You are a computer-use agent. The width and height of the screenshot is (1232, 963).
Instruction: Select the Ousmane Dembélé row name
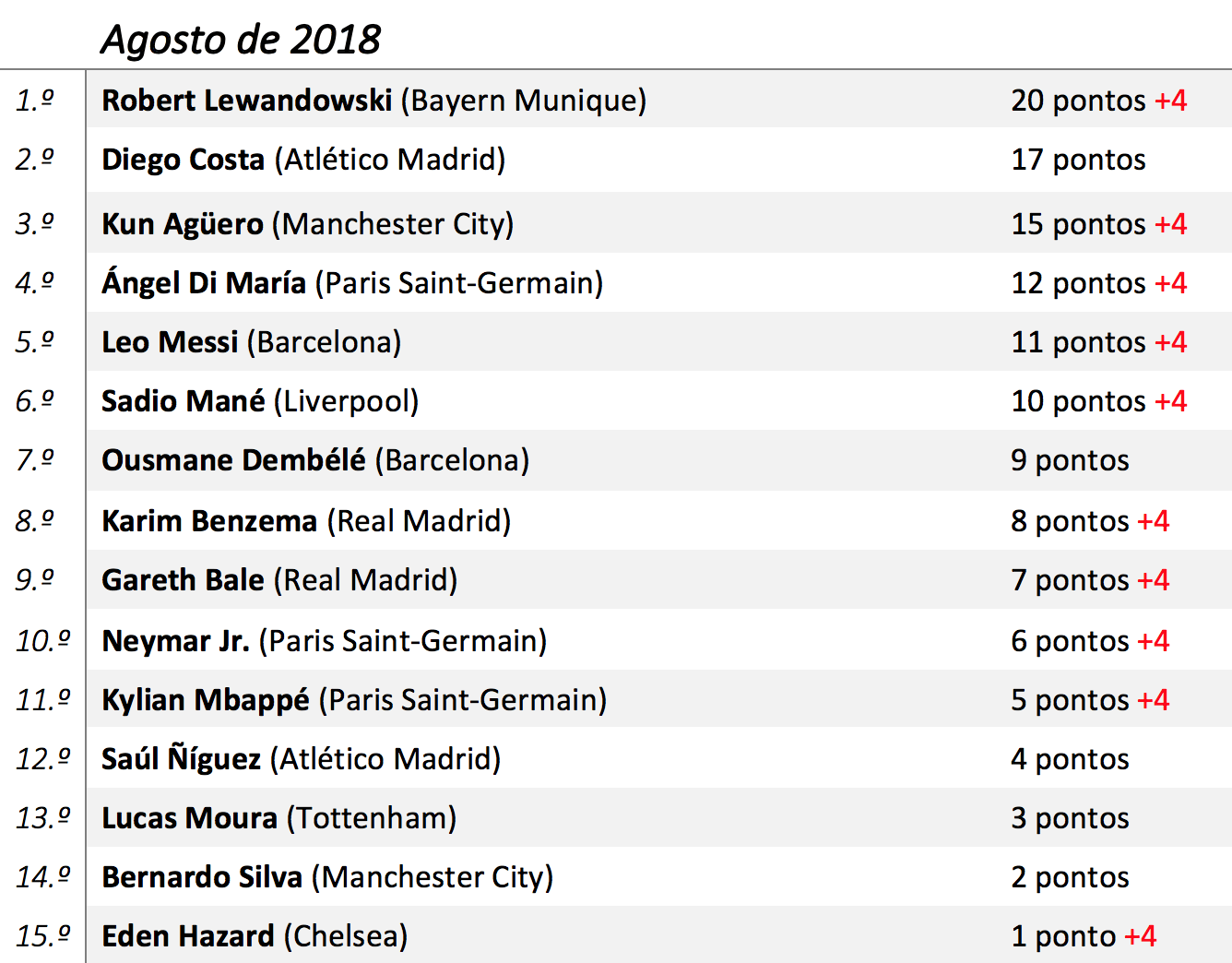click(233, 460)
